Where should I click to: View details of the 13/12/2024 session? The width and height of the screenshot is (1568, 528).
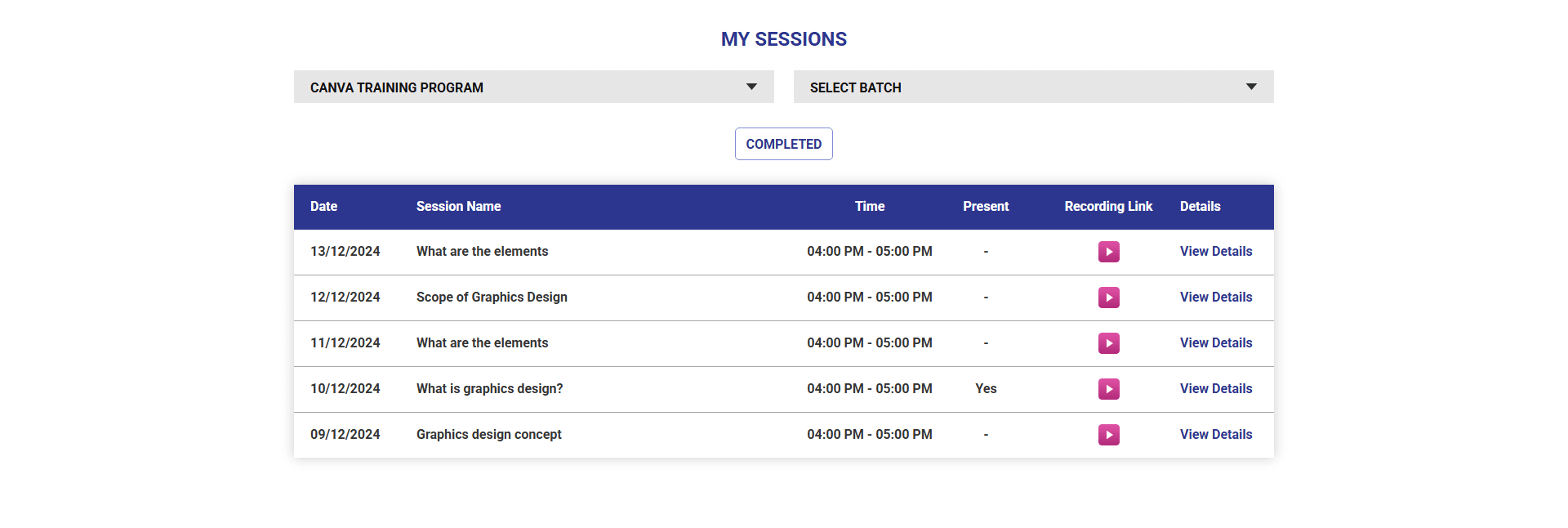coord(1215,252)
